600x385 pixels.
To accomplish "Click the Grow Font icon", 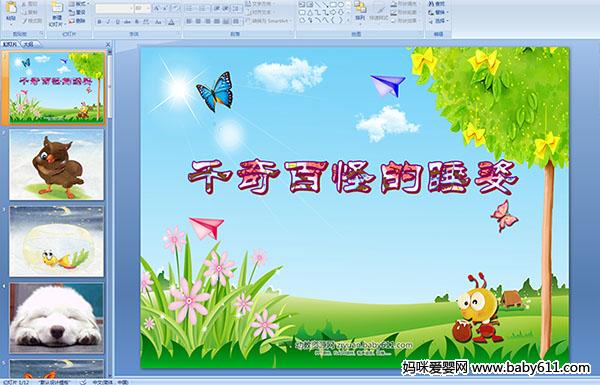I will click(157, 8).
